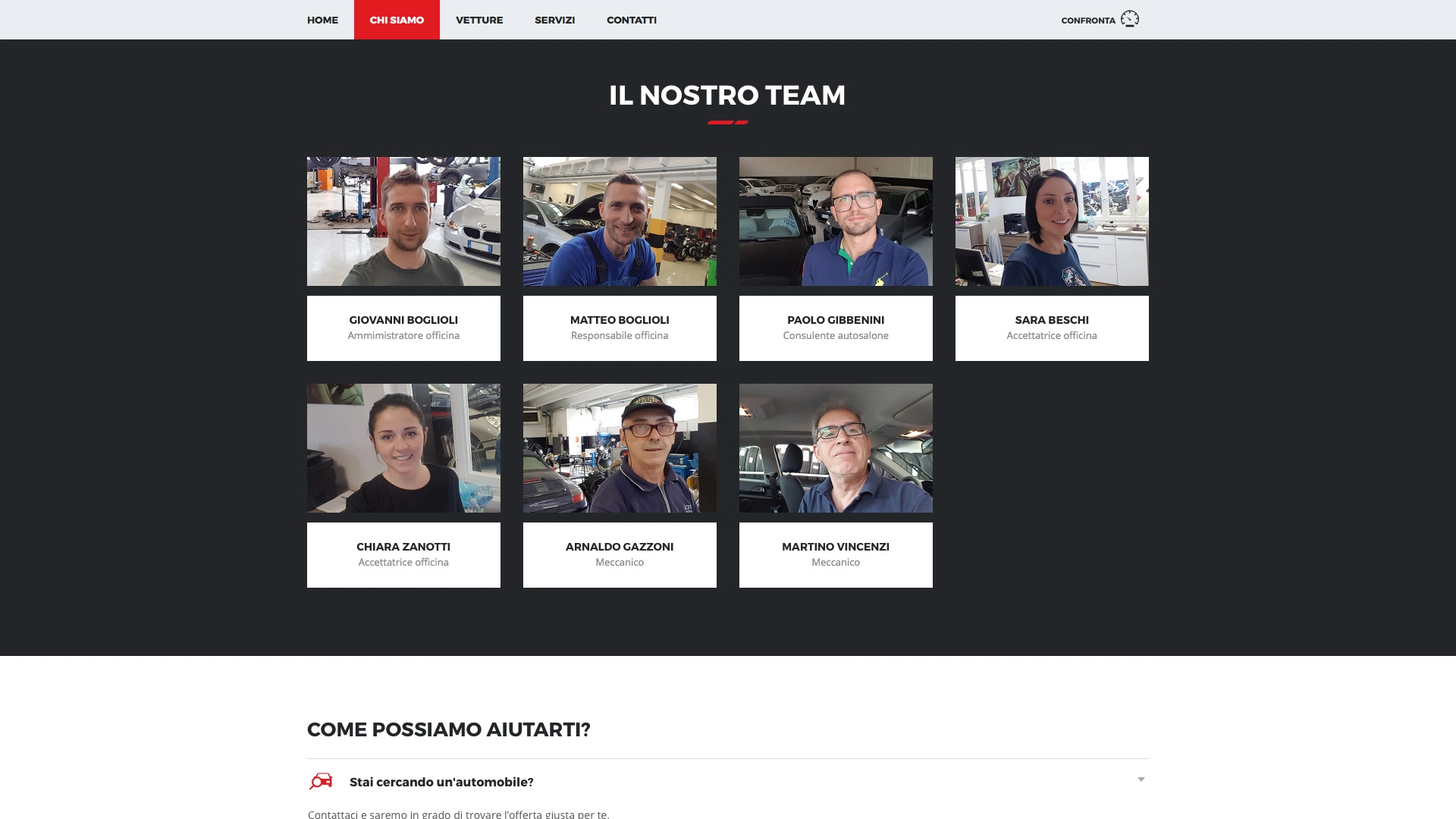The height and width of the screenshot is (819, 1456).
Task: Click 'Consulente autosalone' role text
Action: 836,336
